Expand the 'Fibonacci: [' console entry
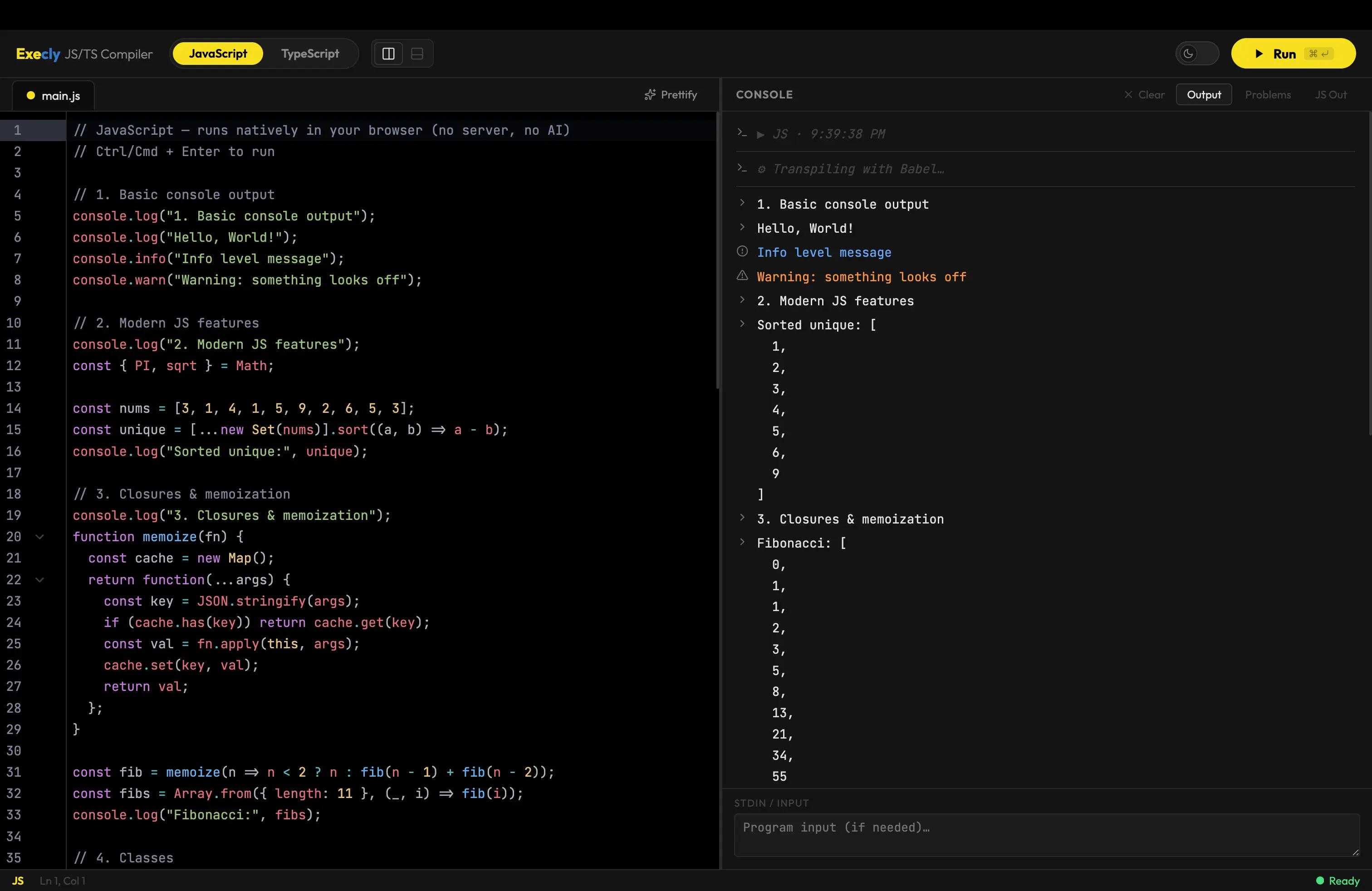This screenshot has width=1372, height=891. point(743,542)
